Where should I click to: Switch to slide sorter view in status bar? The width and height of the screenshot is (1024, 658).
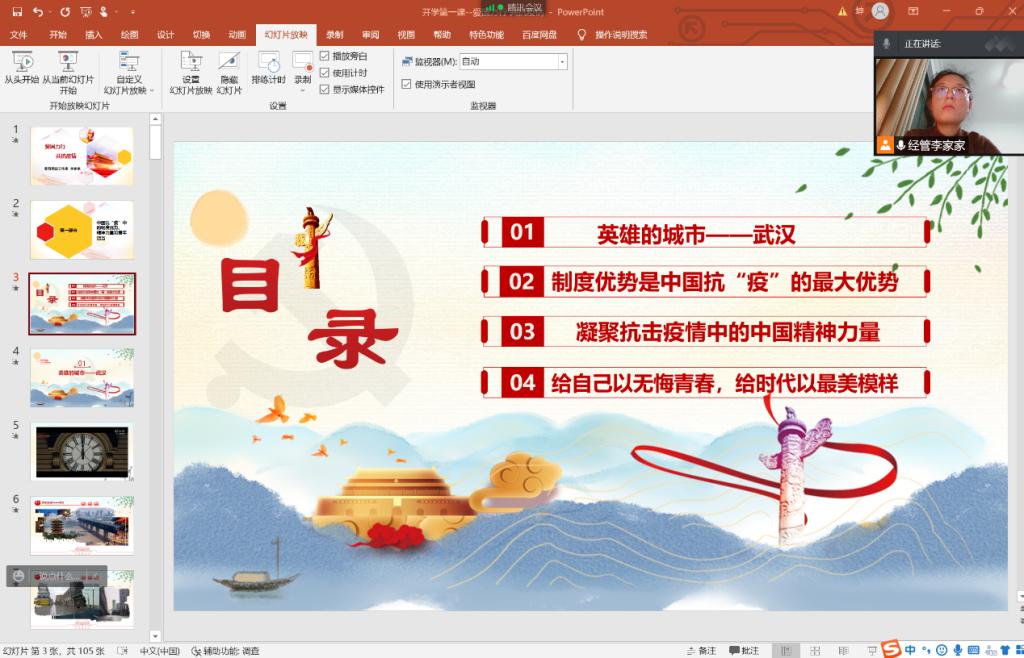(813, 651)
